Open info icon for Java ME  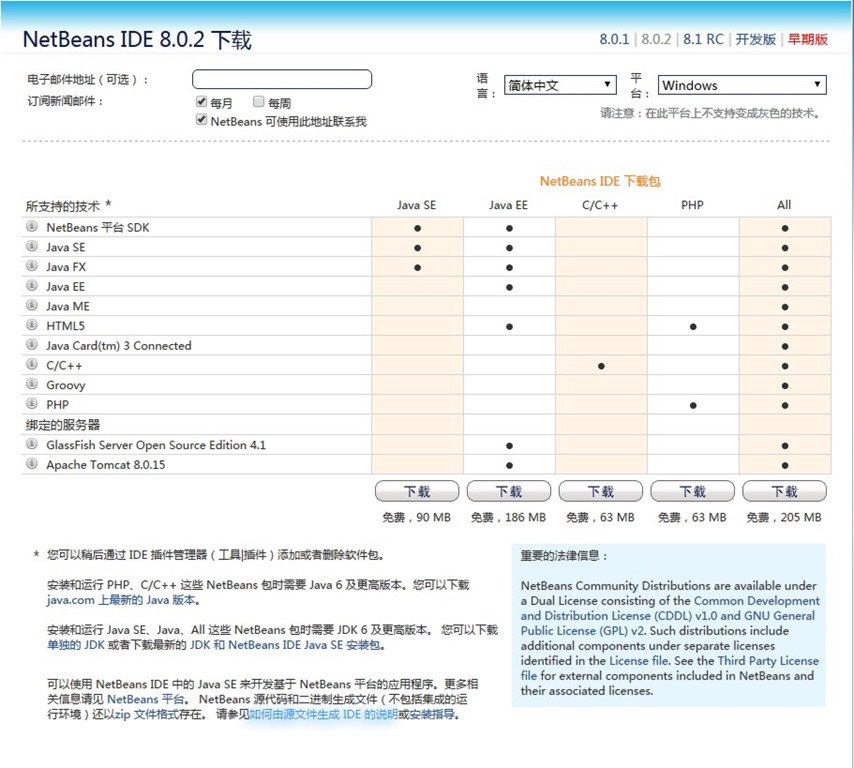point(32,304)
